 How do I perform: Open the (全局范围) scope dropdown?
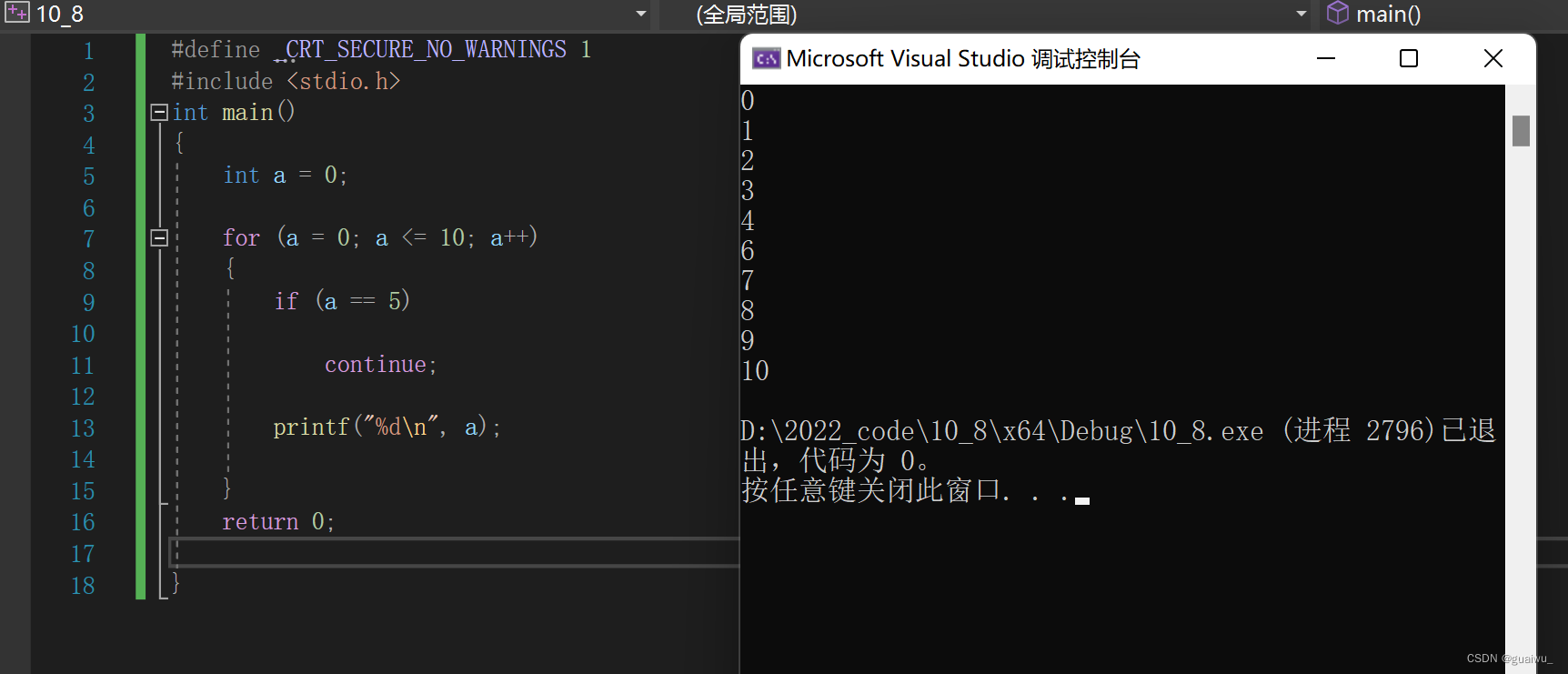tap(1301, 14)
